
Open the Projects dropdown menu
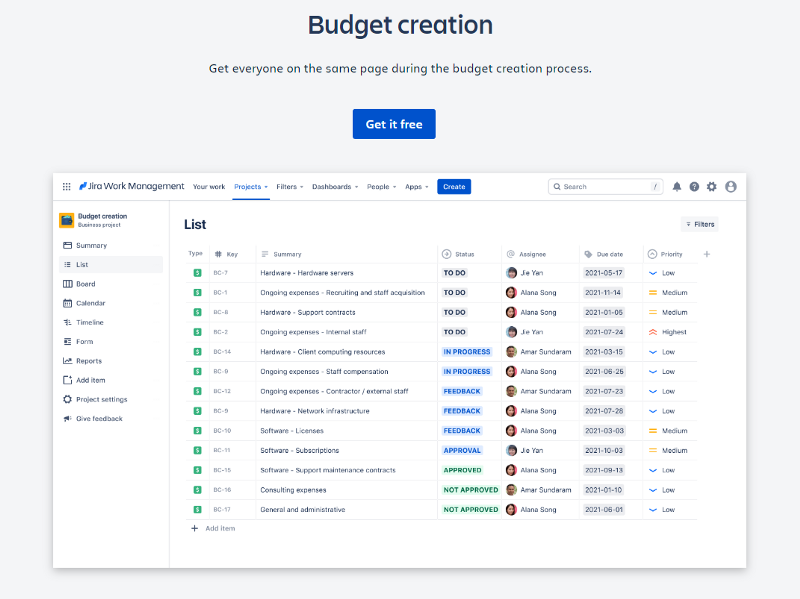(250, 187)
